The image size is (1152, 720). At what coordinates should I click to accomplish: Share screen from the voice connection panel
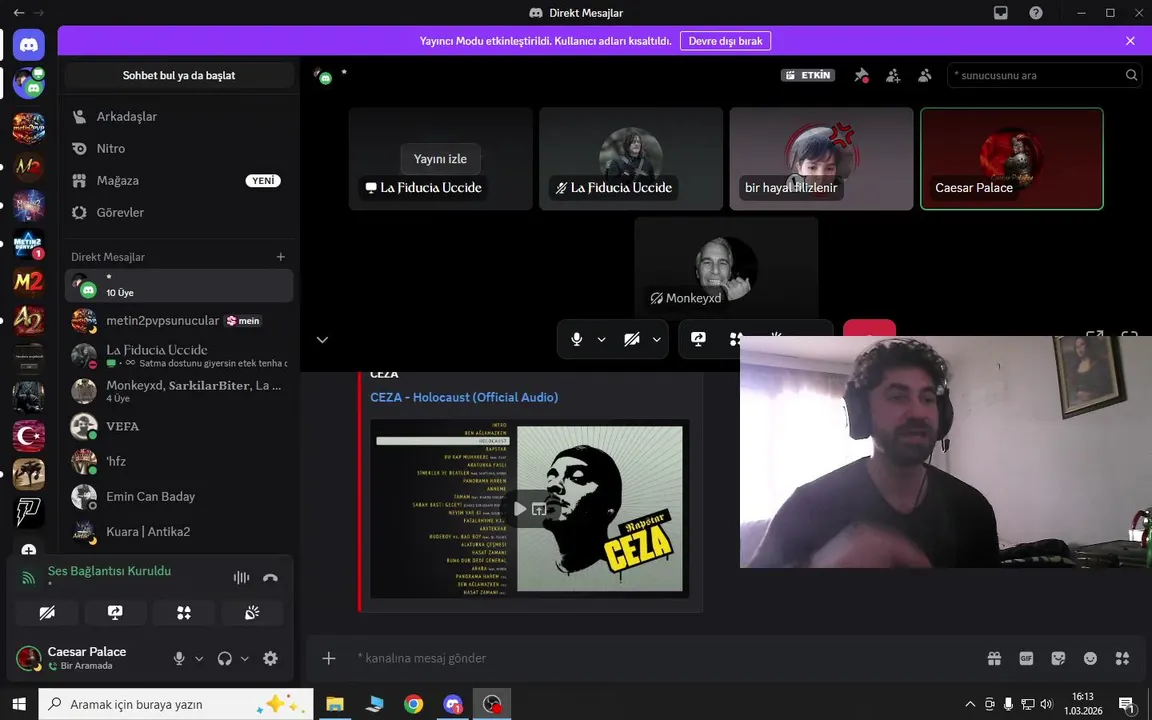[x=115, y=612]
